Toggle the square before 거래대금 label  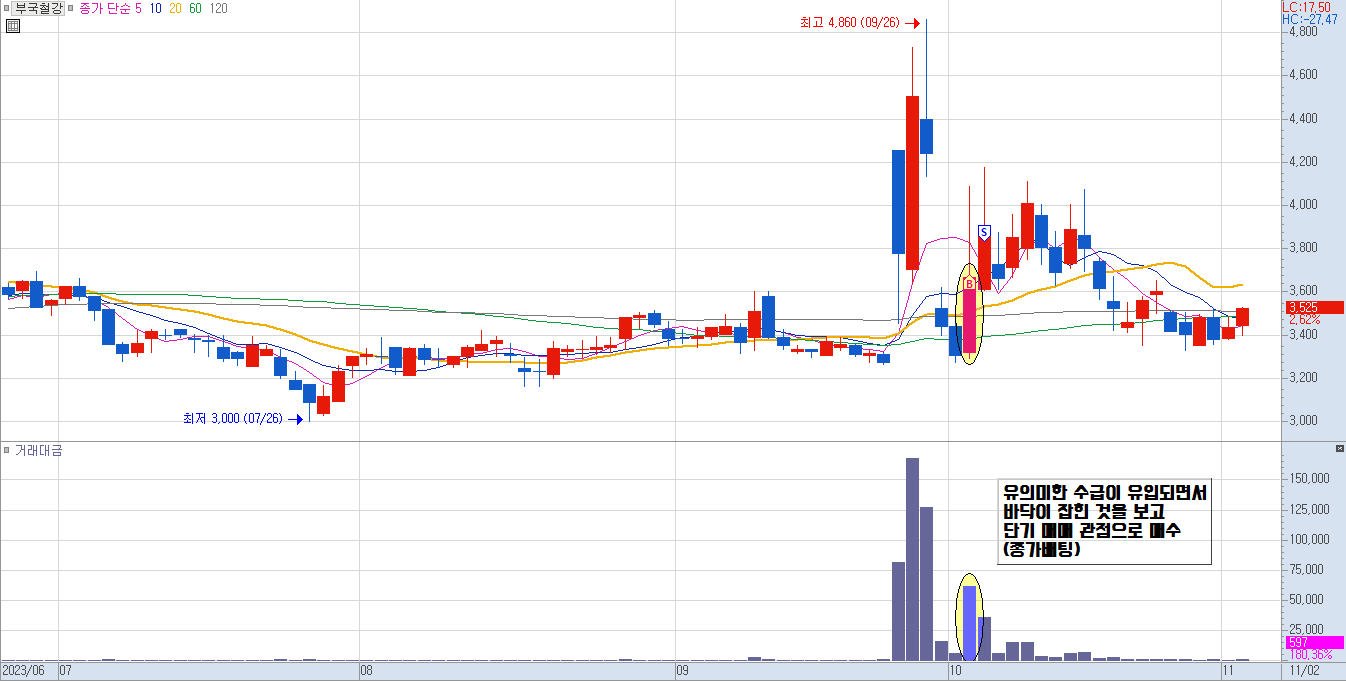click(6, 451)
